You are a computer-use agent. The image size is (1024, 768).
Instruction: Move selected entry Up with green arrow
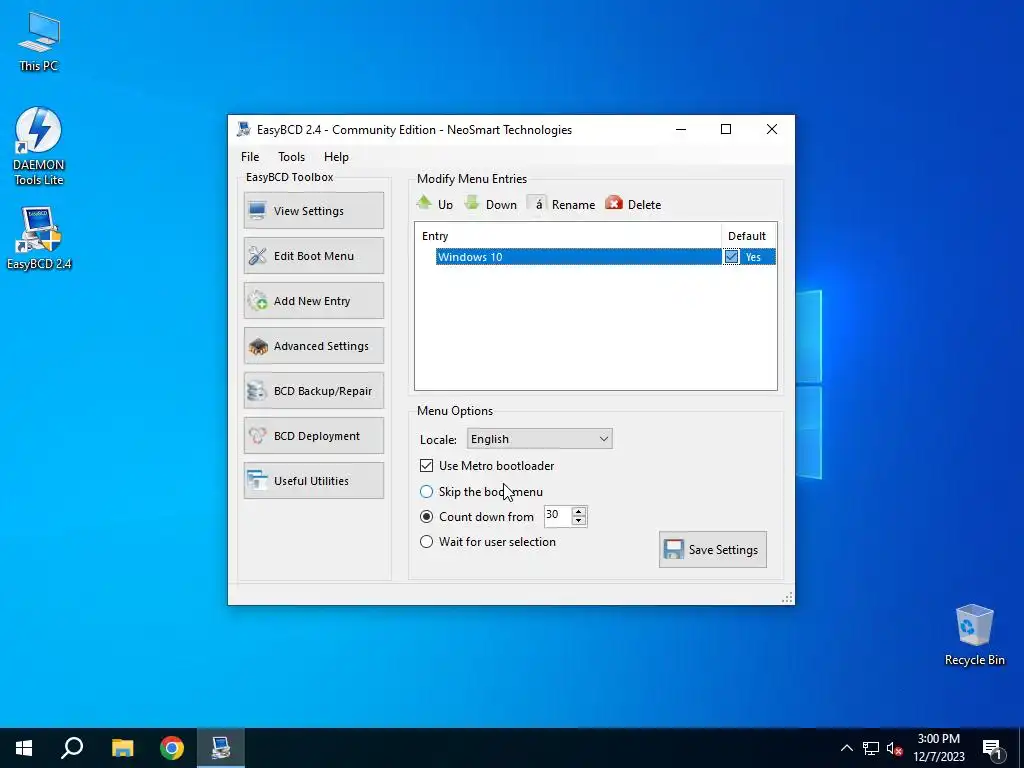[x=435, y=204]
